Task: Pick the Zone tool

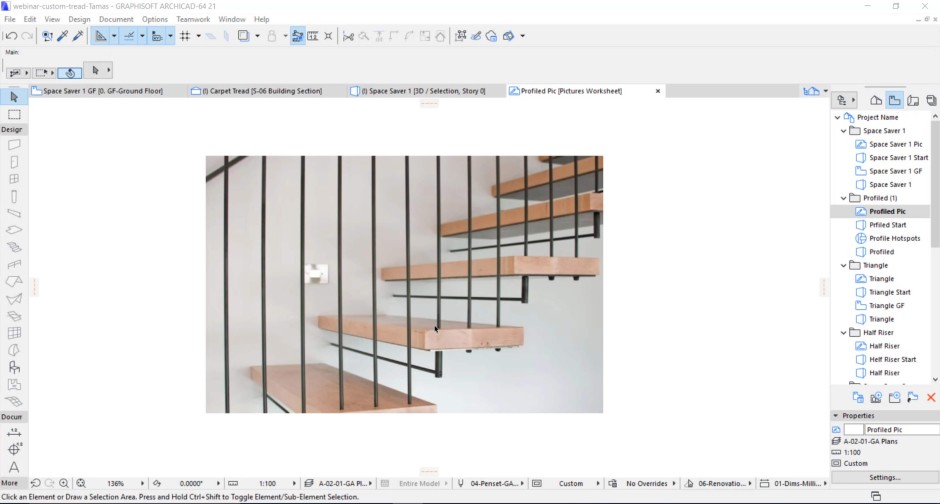Action: coord(14,384)
